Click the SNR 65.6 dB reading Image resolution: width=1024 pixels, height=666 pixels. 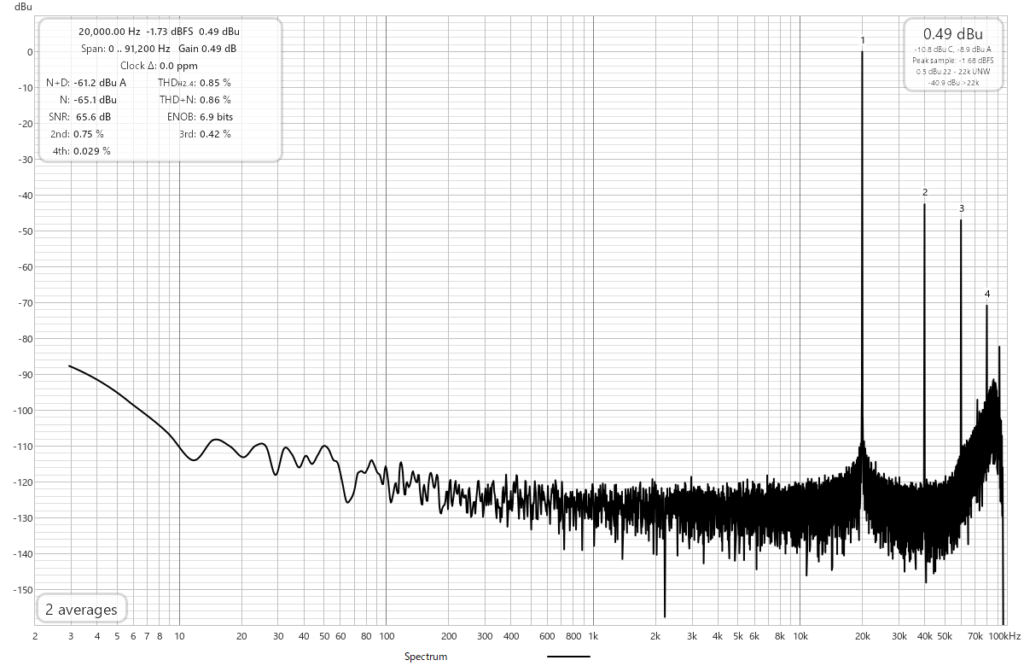(x=93, y=117)
